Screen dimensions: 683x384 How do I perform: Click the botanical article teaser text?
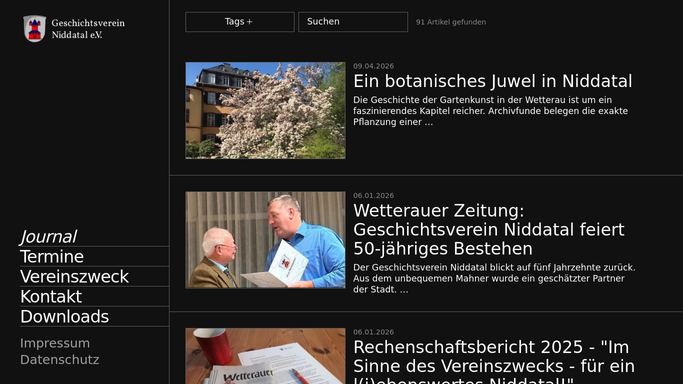pos(490,111)
